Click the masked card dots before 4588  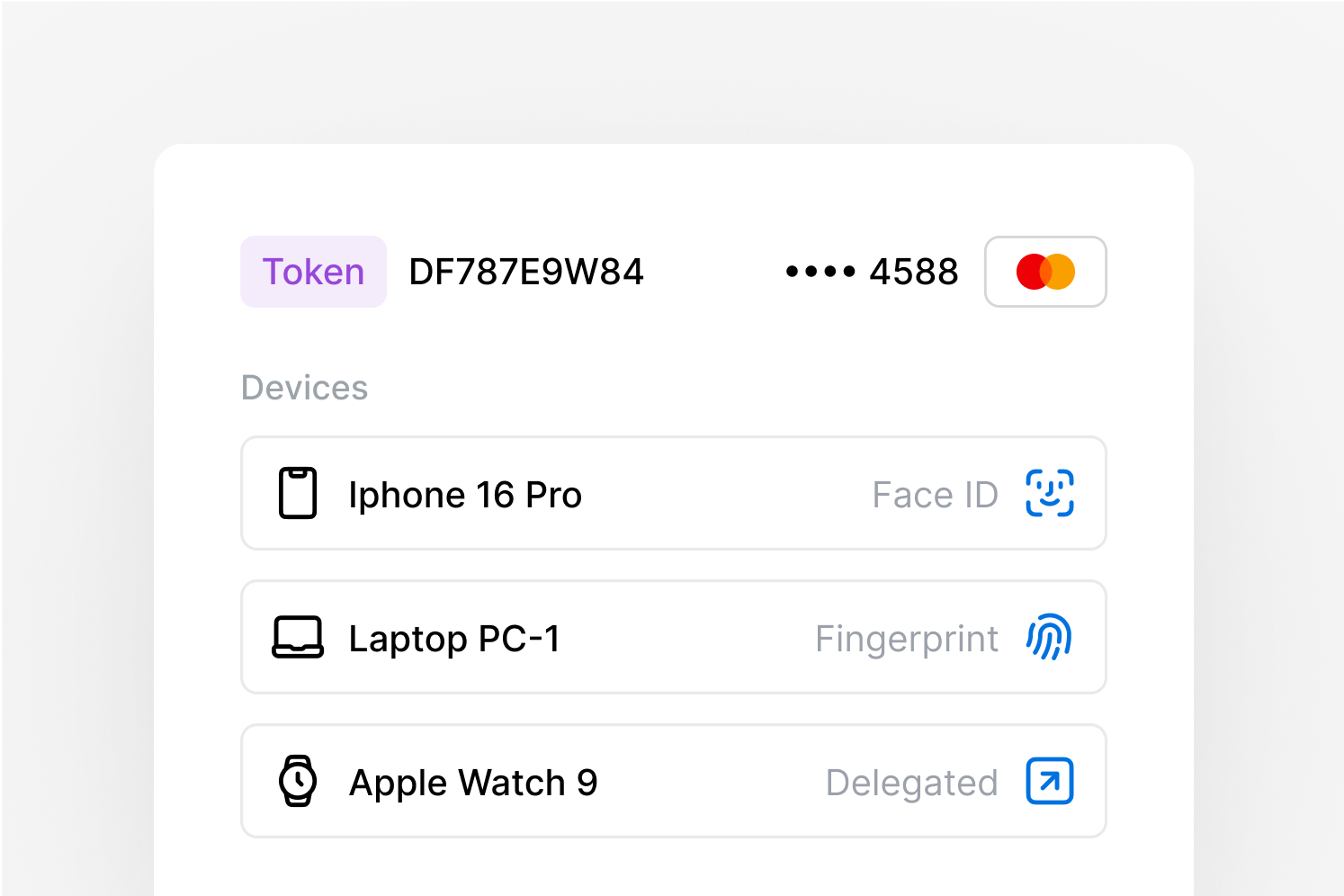819,271
